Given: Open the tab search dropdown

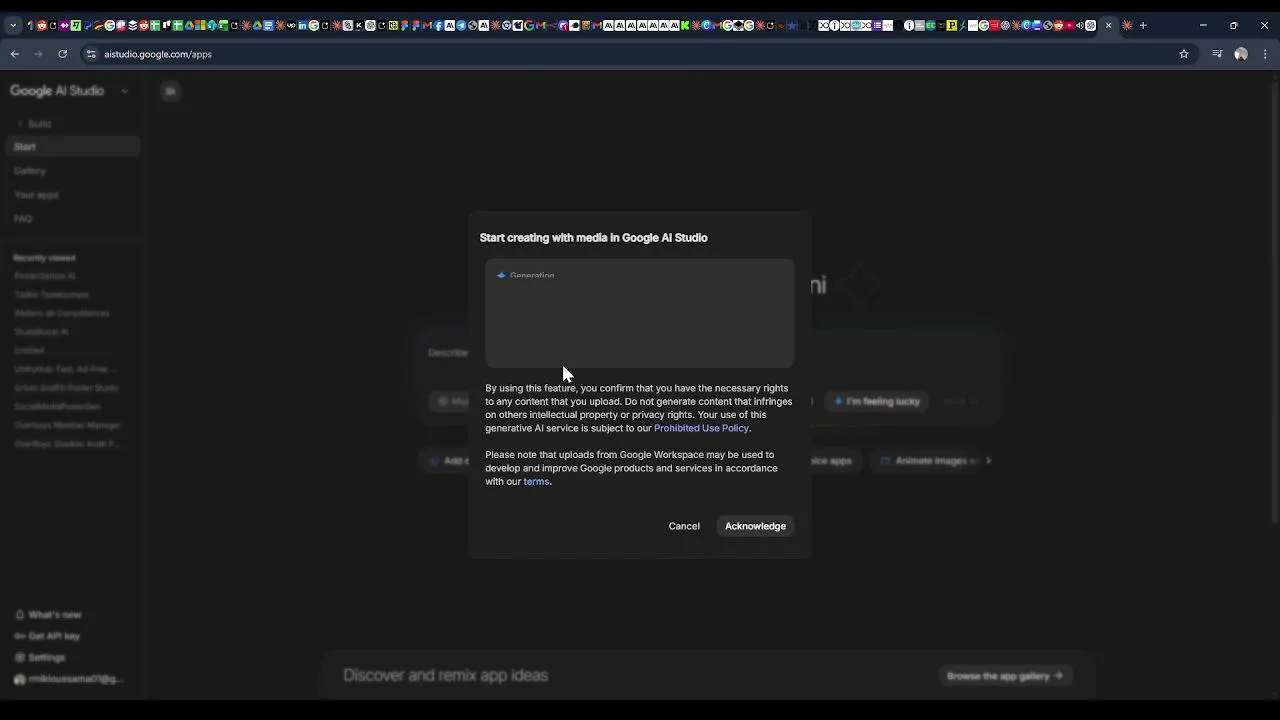Looking at the screenshot, I should click(x=13, y=25).
